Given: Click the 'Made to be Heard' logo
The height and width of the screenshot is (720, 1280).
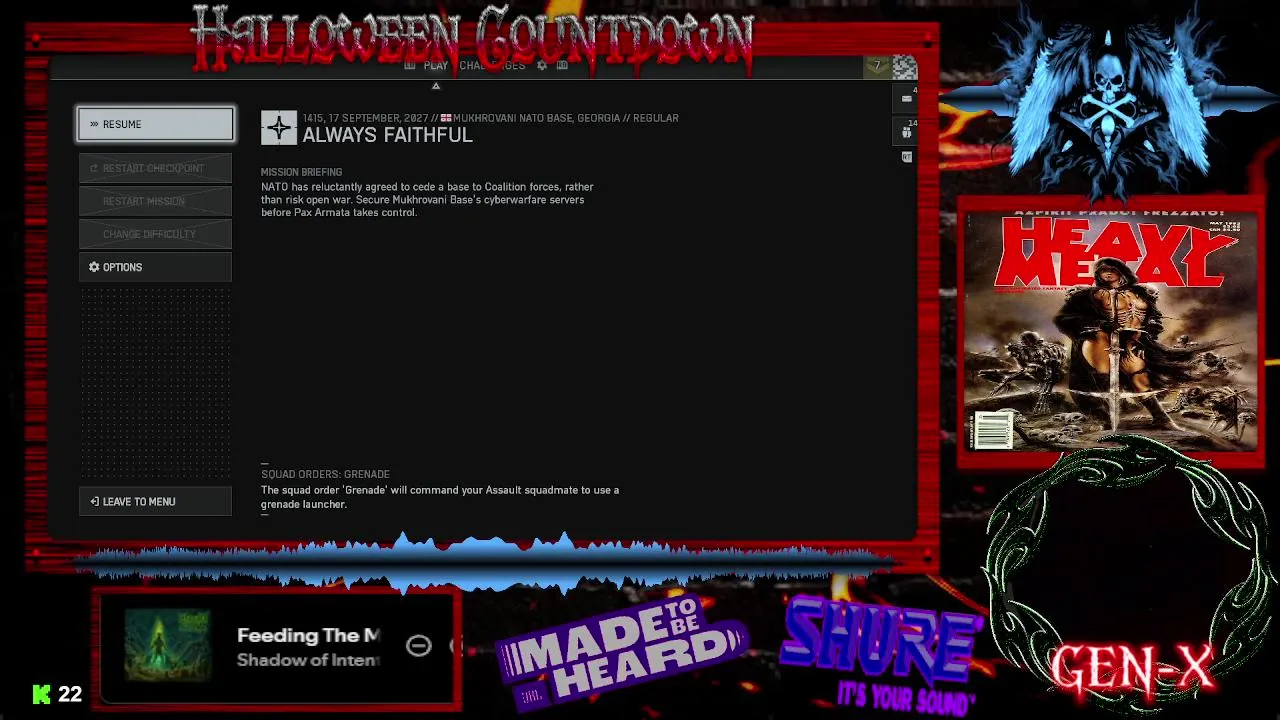Looking at the screenshot, I should 622,651.
